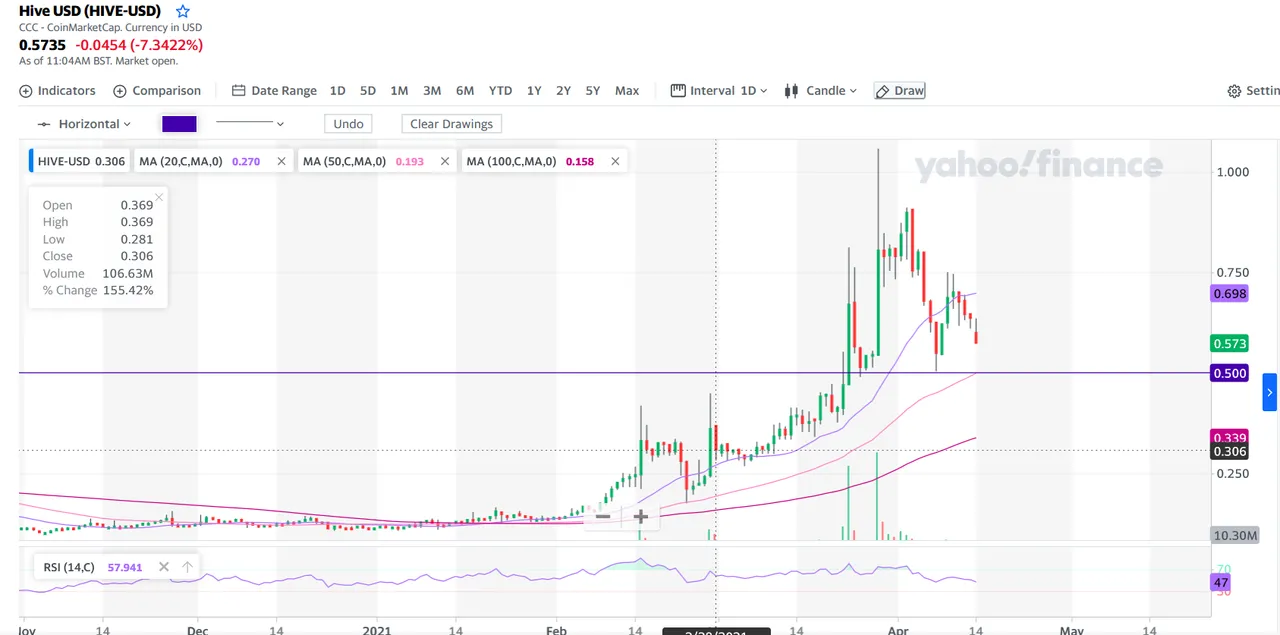Remove the MA (100,C,MA,0) indicator
1280x635 pixels.
pyautogui.click(x=615, y=161)
